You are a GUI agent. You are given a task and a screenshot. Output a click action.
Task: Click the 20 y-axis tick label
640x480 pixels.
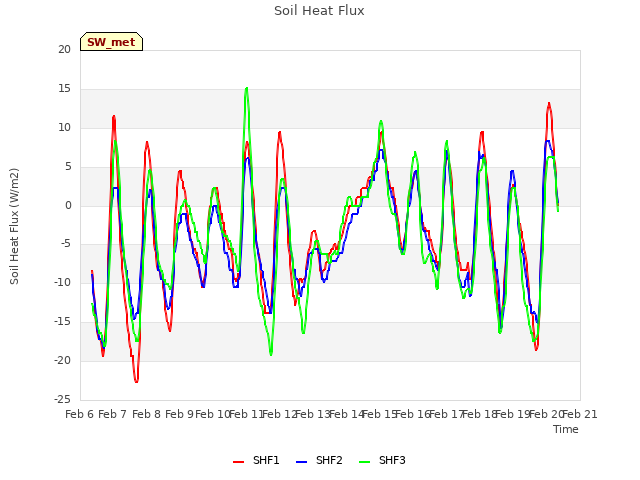[x=64, y=50]
